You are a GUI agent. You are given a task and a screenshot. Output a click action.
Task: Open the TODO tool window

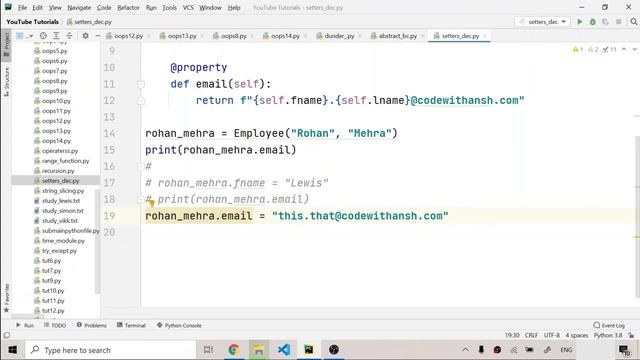click(55, 325)
